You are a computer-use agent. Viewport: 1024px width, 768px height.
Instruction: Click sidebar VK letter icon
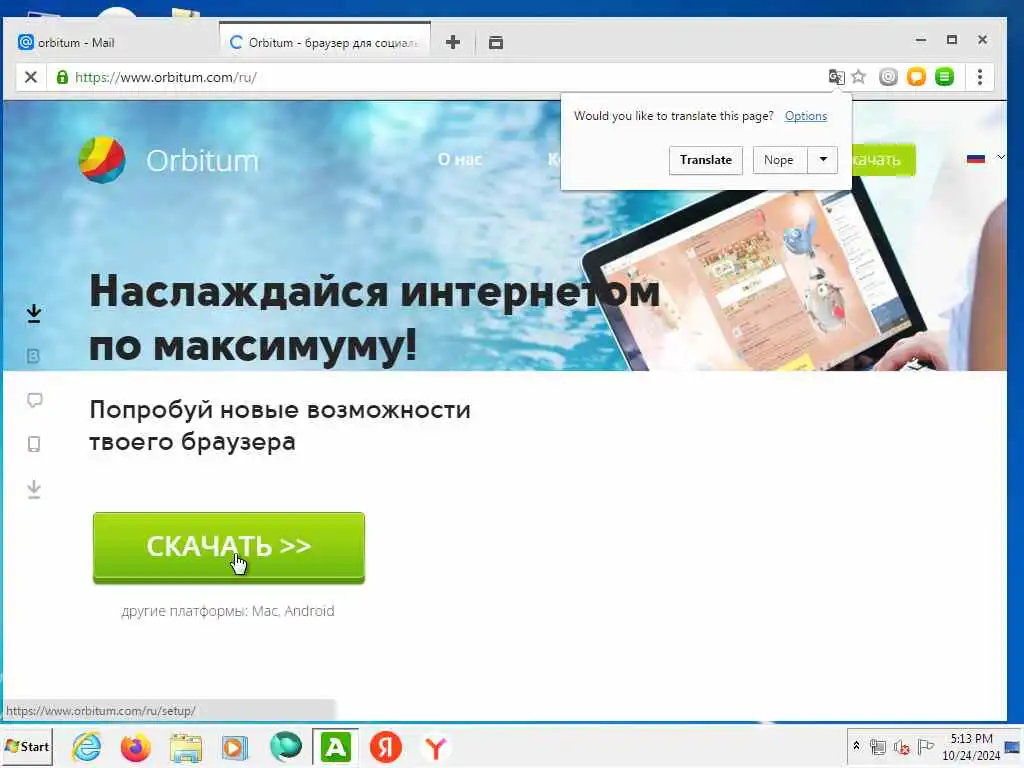point(33,356)
